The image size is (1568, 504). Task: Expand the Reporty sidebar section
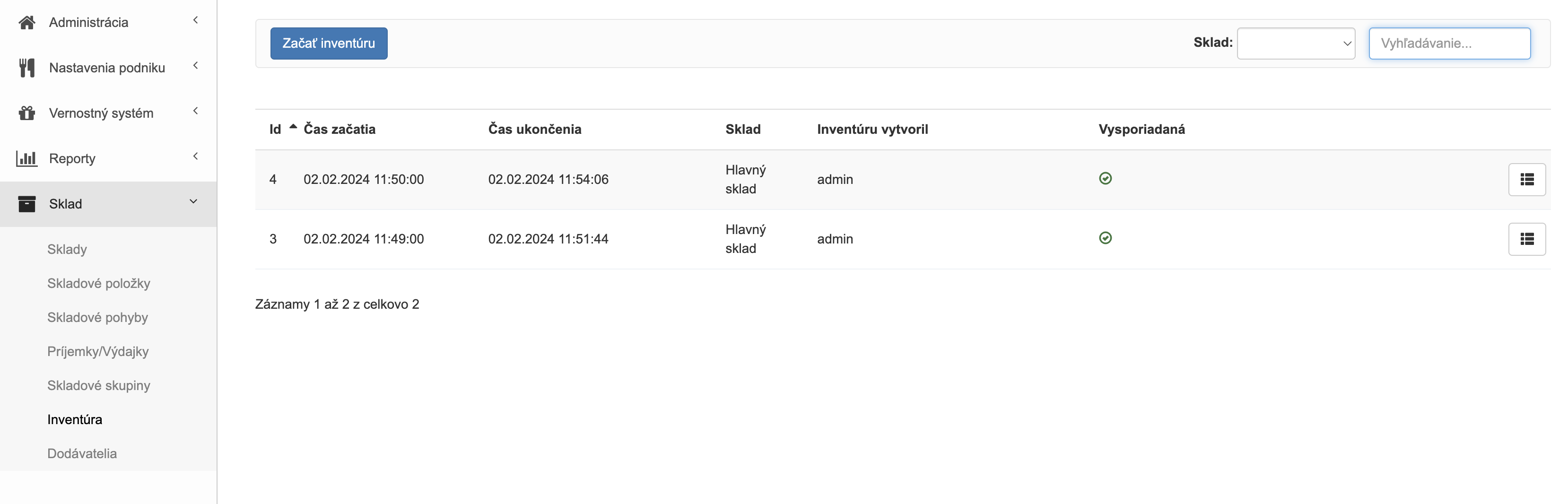coord(195,156)
